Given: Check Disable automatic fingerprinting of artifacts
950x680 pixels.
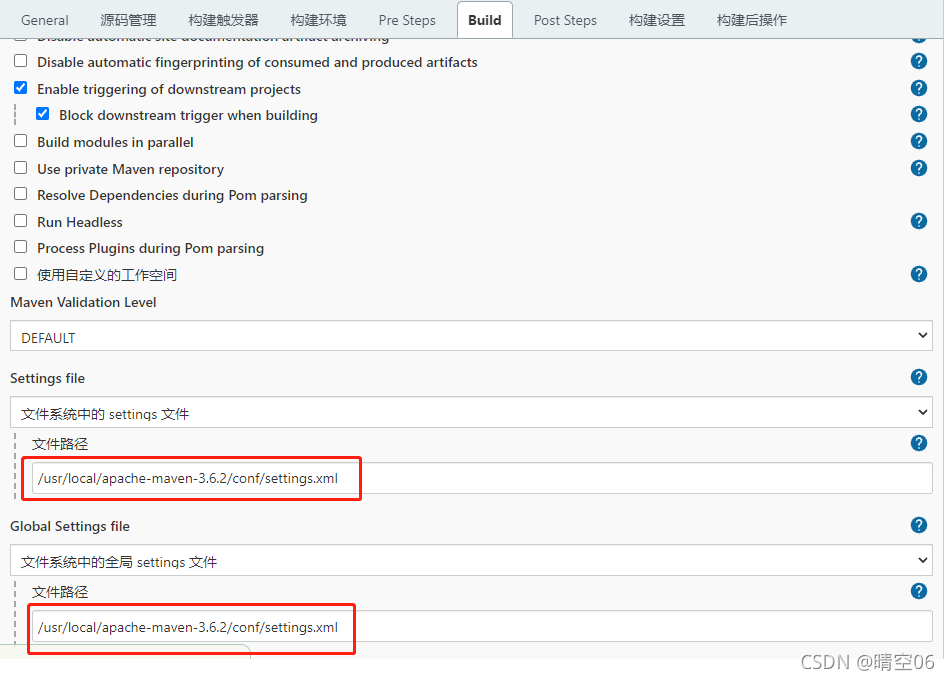Looking at the screenshot, I should click(x=21, y=61).
